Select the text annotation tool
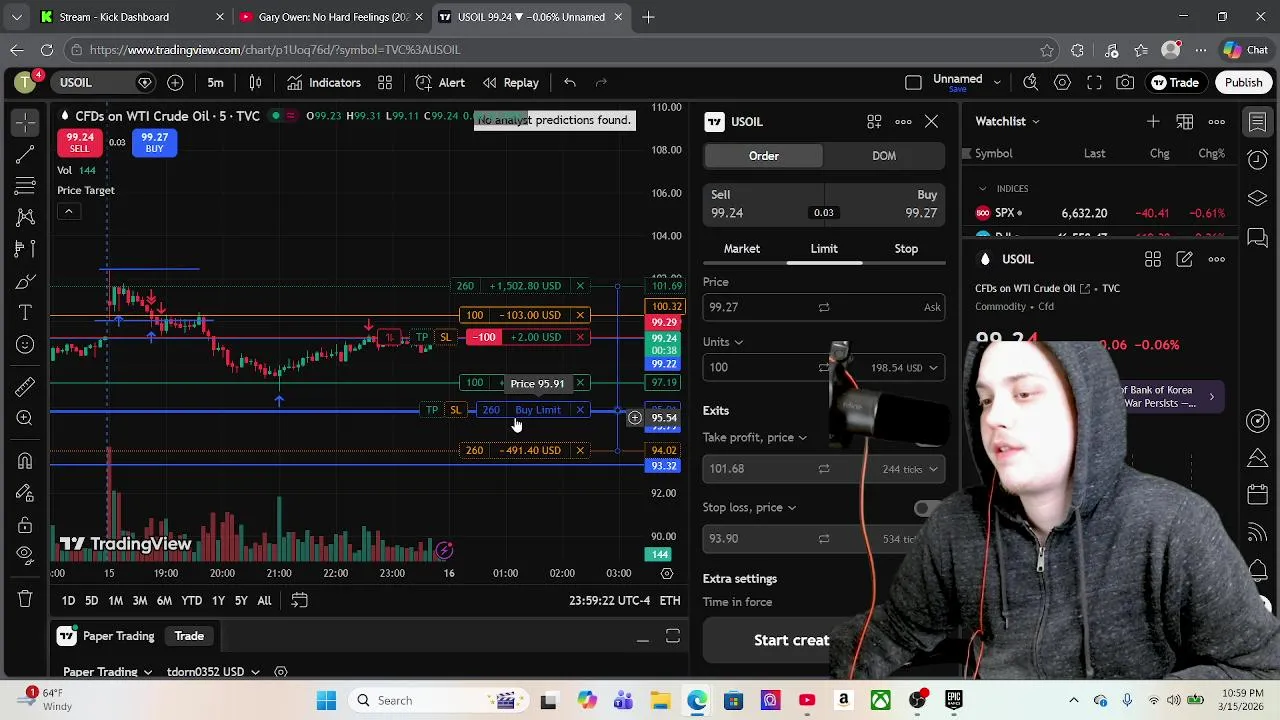Image resolution: width=1280 pixels, height=720 pixels. coord(25,313)
